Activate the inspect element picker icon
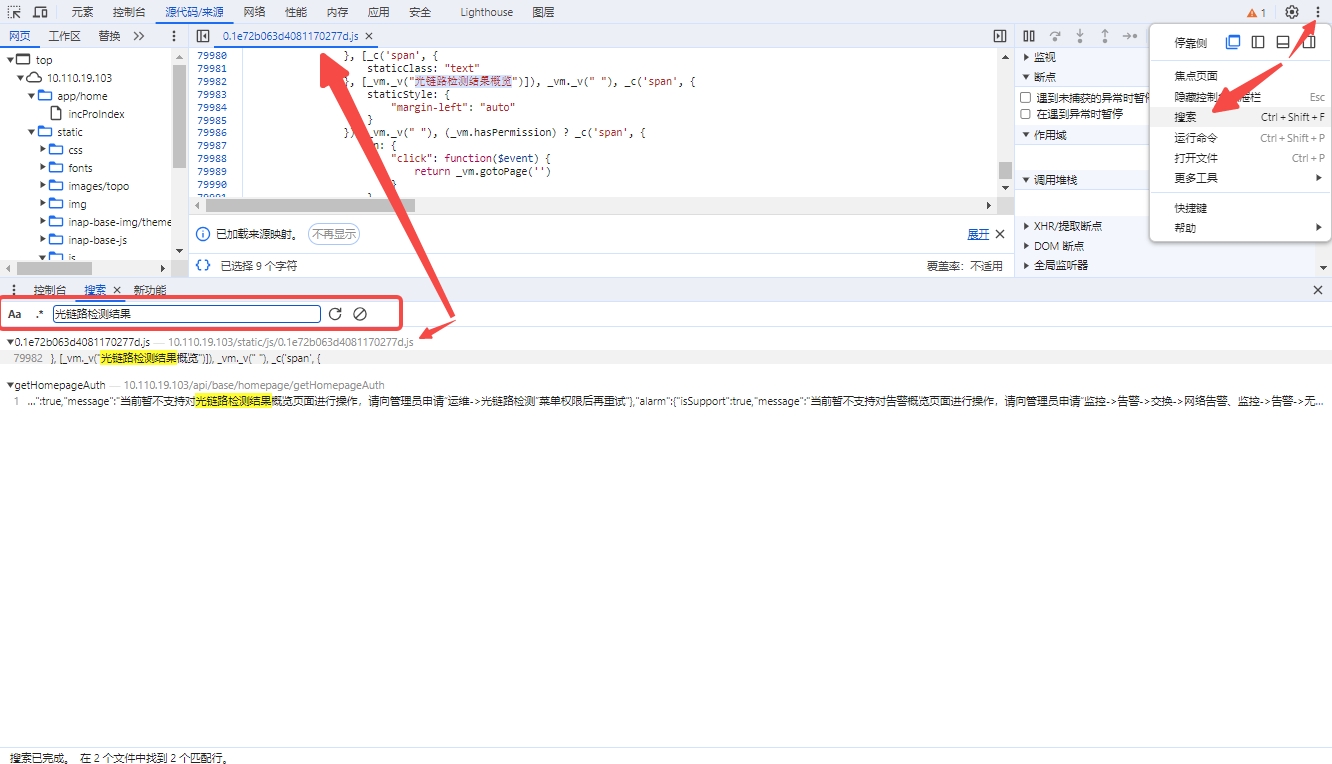This screenshot has height=764, width=1332. tap(14, 12)
